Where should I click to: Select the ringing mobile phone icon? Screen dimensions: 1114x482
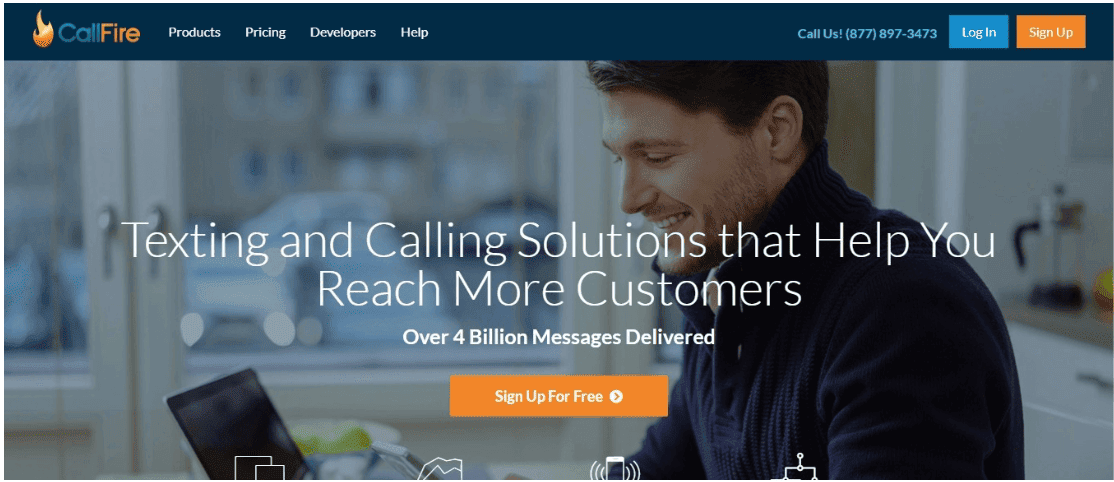point(615,468)
